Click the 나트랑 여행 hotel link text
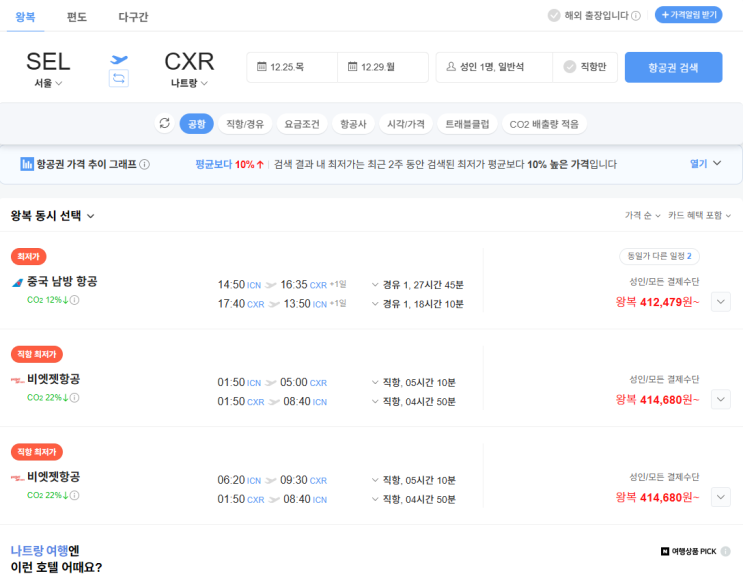 (x=39, y=550)
